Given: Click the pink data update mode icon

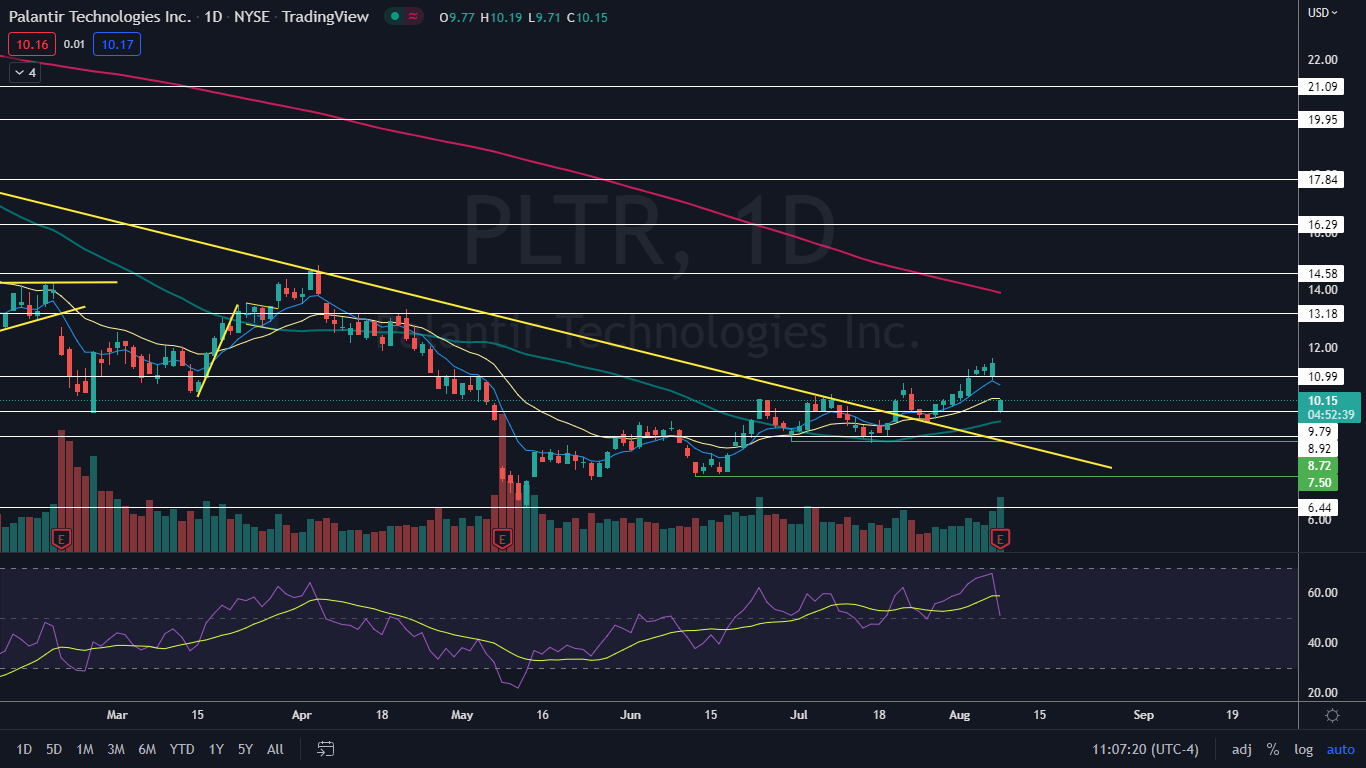Looking at the screenshot, I should pyautogui.click(x=414, y=16).
